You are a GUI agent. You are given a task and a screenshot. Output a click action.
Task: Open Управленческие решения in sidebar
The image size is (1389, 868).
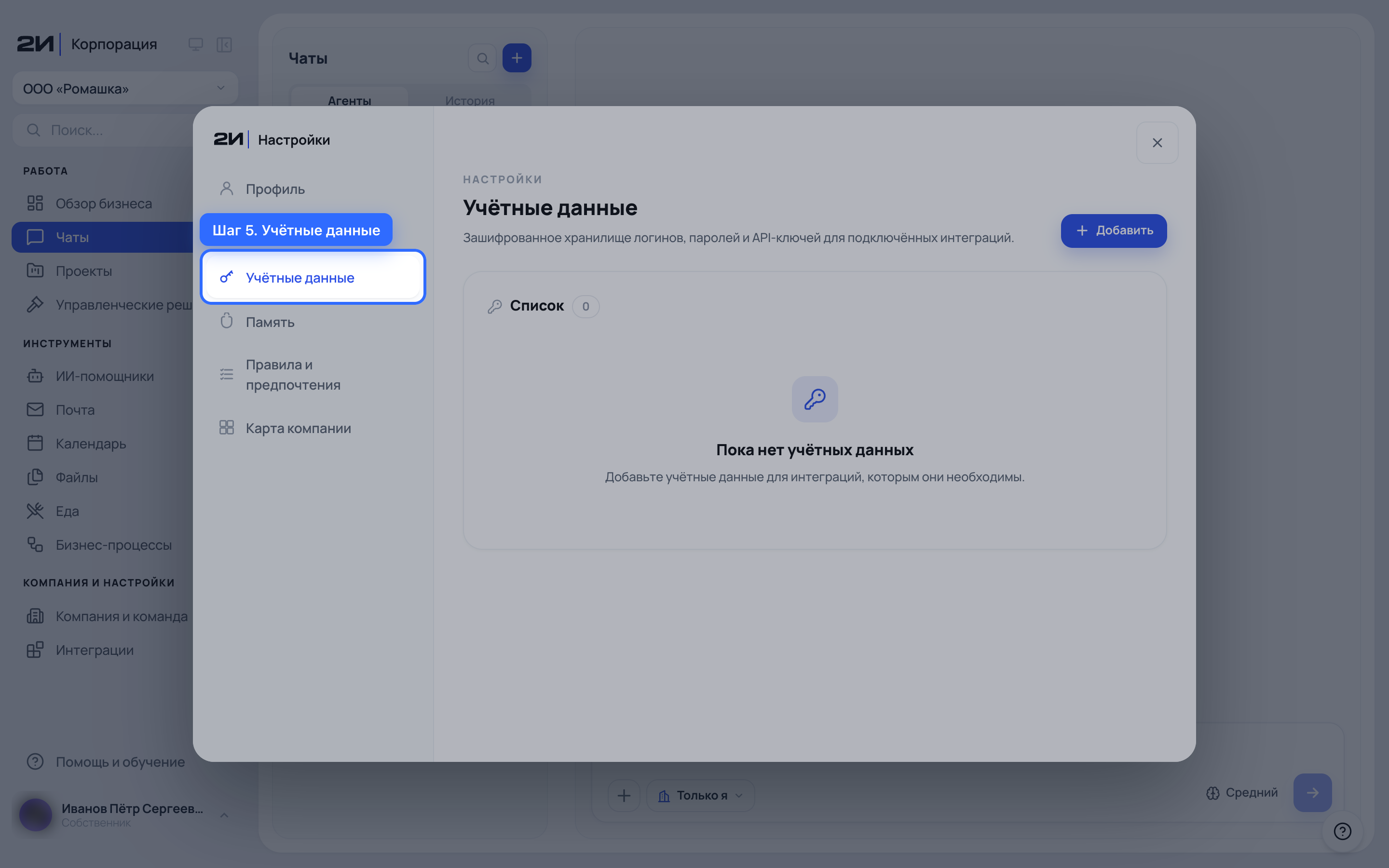pos(103,305)
